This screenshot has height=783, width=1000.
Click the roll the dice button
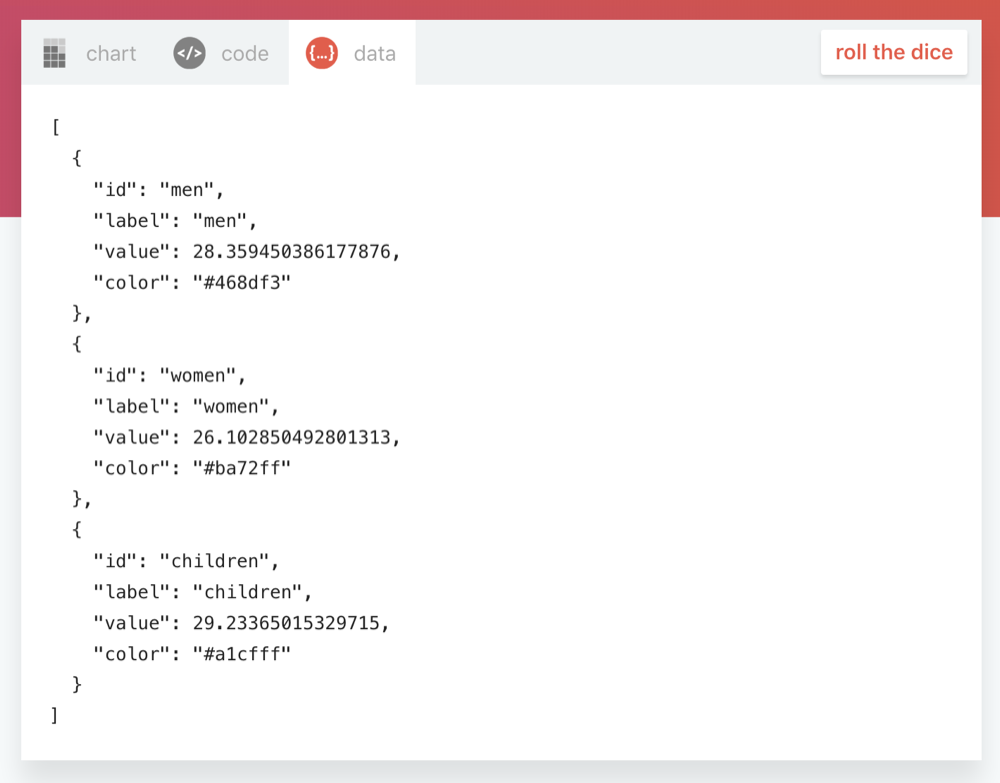click(893, 52)
